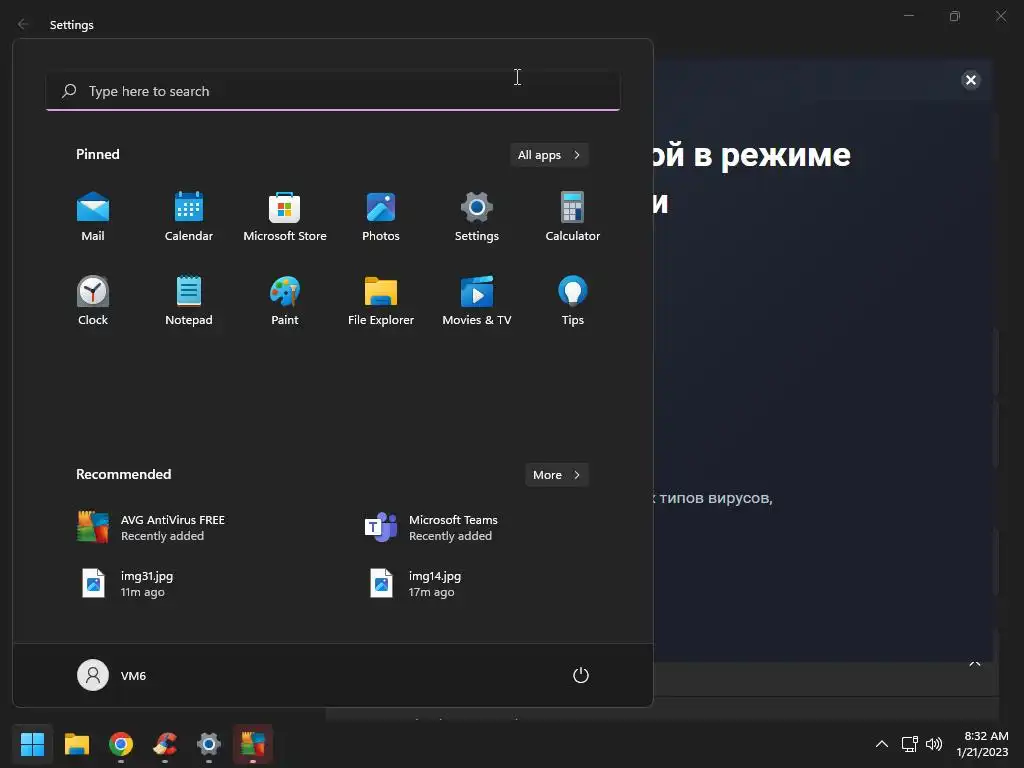Image resolution: width=1024 pixels, height=768 pixels.
Task: Click the '17m ago' label under img14.jpg
Action: tap(432, 592)
